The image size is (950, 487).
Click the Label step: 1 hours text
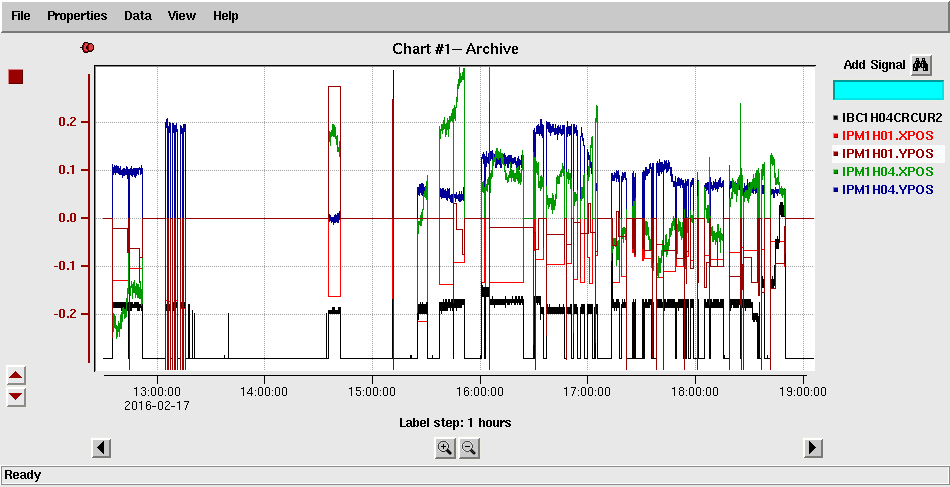[x=455, y=423]
